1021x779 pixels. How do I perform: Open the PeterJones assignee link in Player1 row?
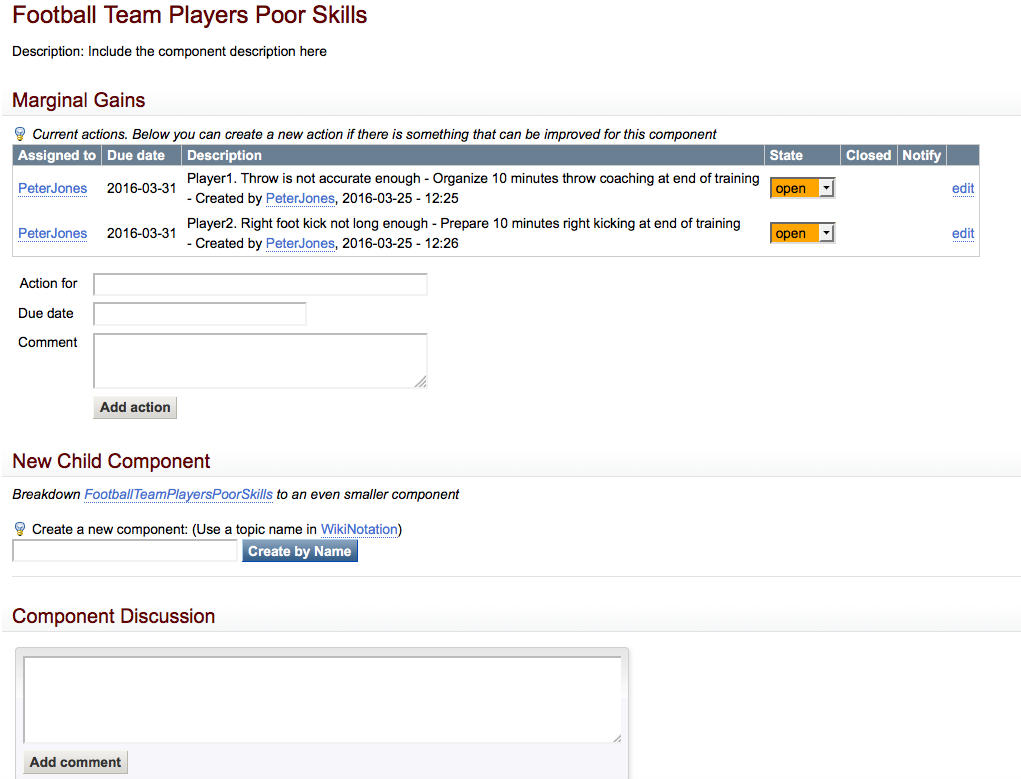[x=53, y=188]
